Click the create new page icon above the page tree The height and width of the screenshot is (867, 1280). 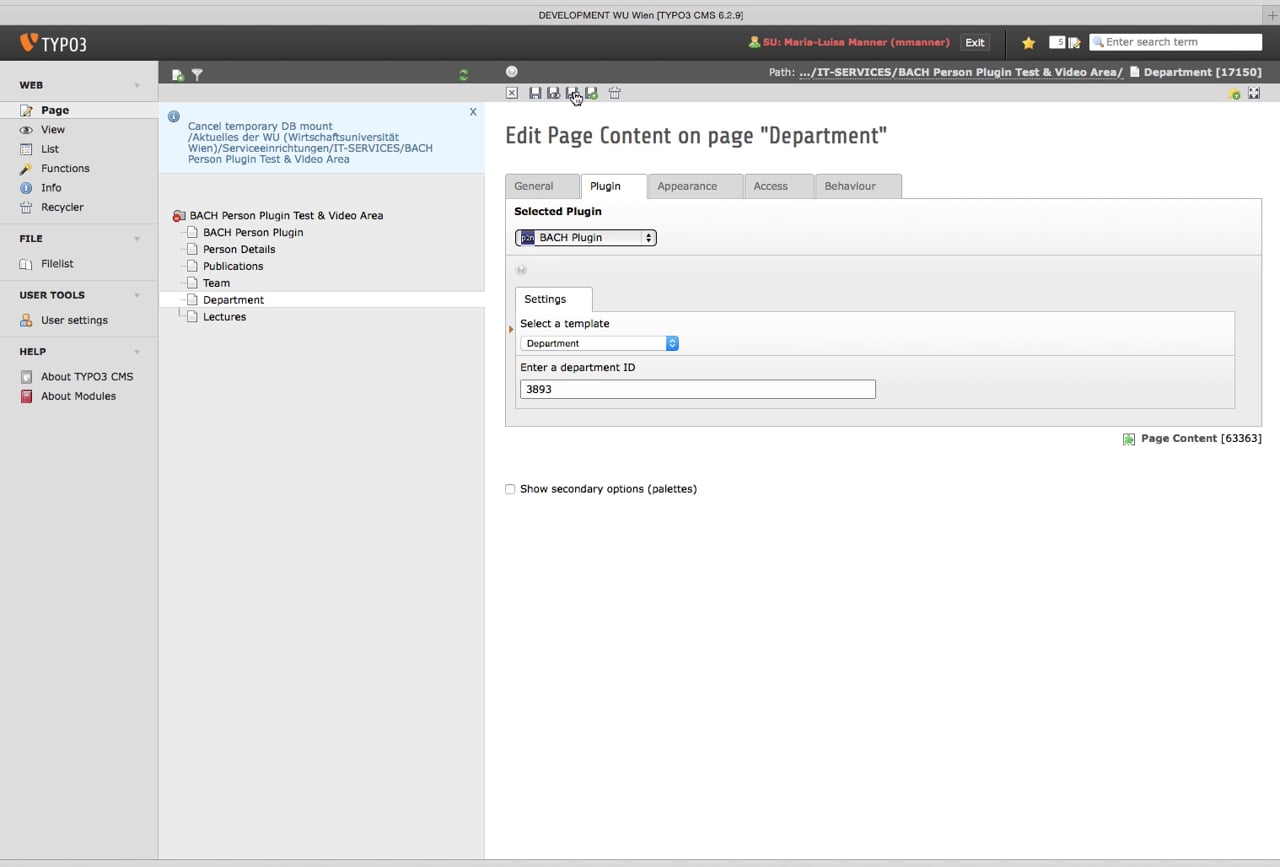point(178,75)
